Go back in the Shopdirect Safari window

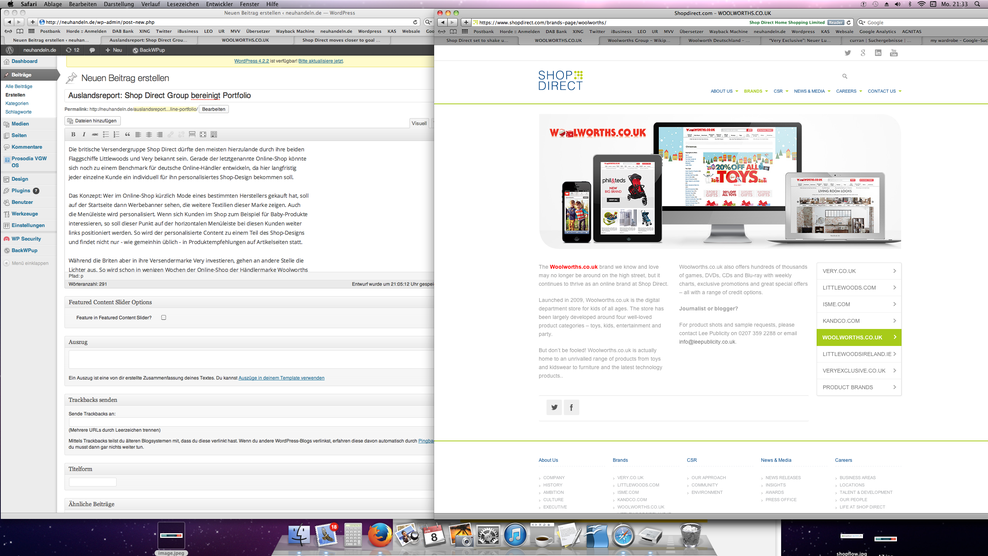pos(443,22)
